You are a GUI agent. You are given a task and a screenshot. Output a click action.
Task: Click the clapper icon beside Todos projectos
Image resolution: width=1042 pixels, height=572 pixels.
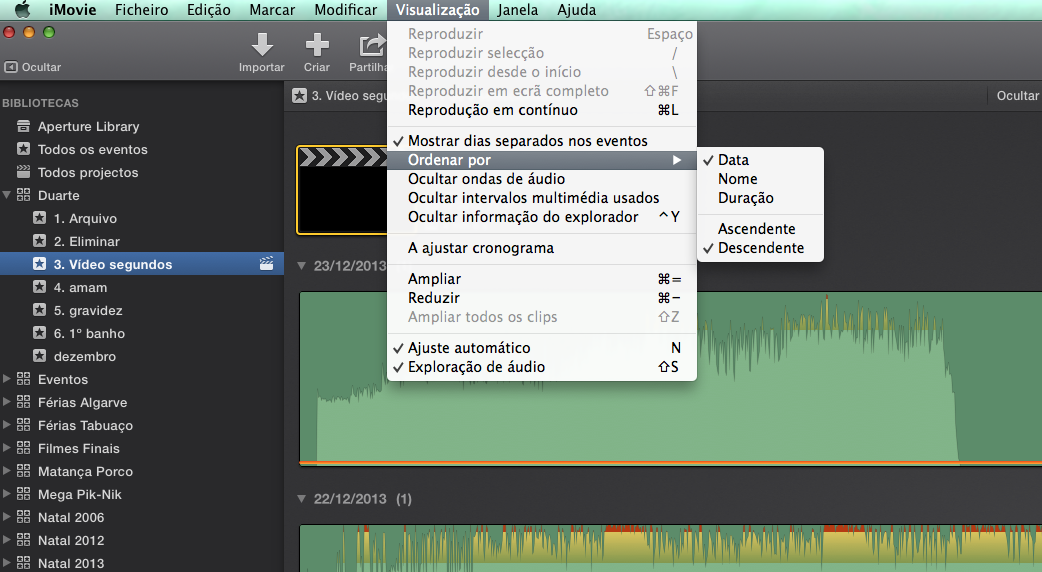coord(23,172)
